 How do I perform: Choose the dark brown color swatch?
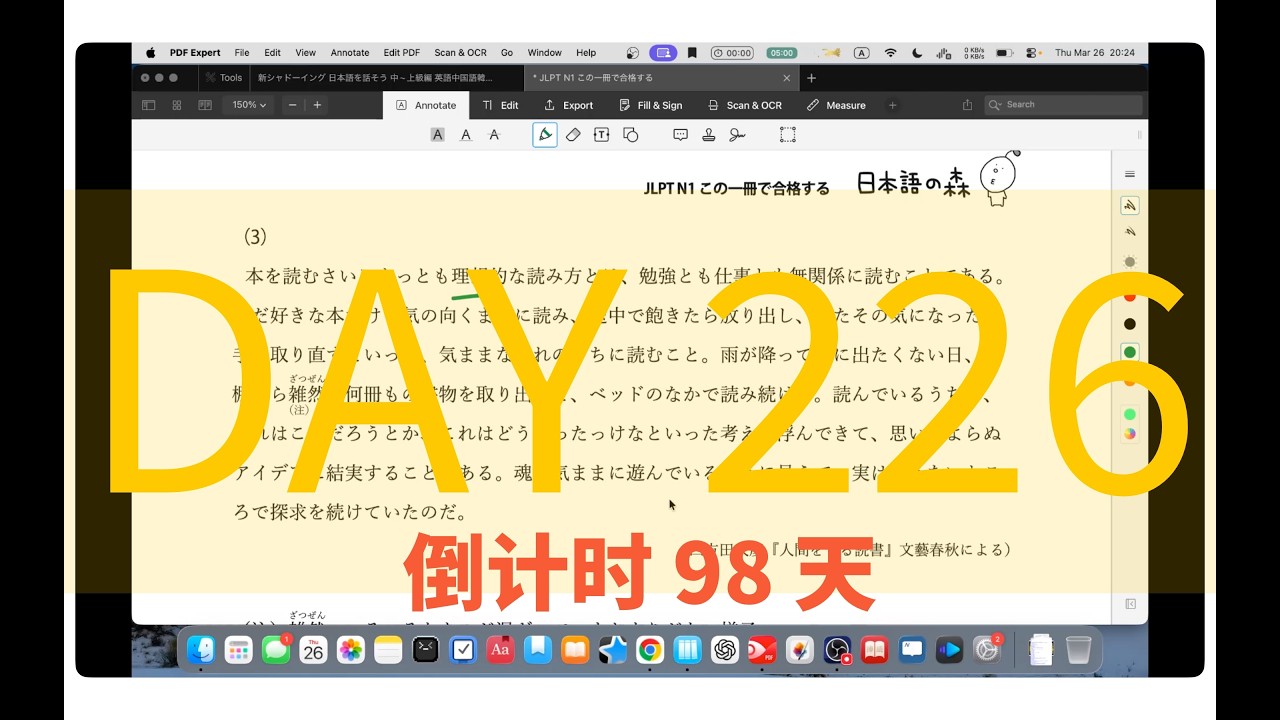[1130, 324]
